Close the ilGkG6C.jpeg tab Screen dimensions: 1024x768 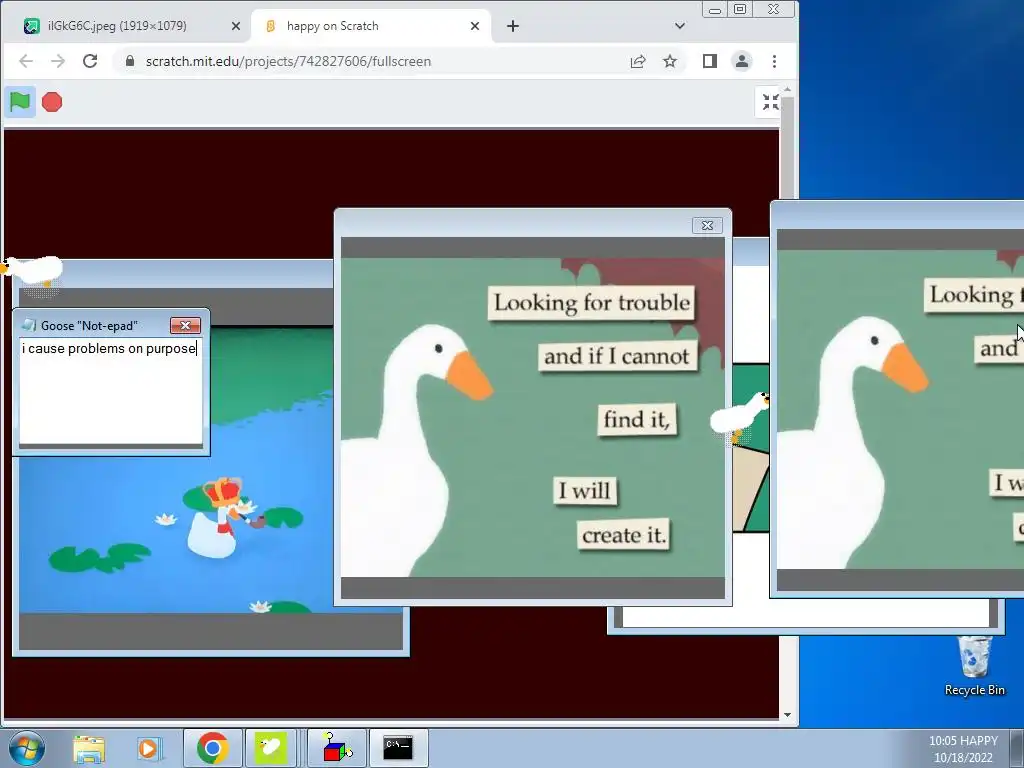point(236,26)
